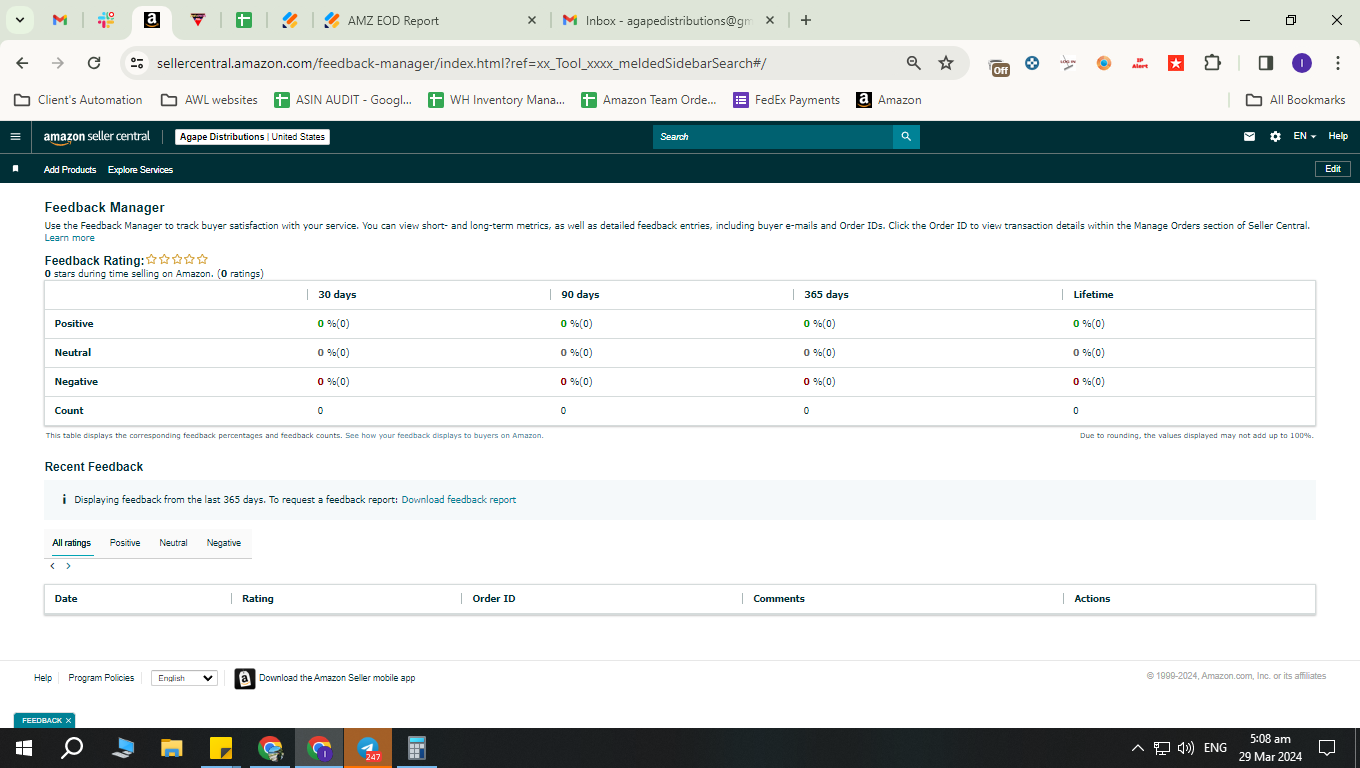
Task: Select the Negative feedback tab
Action: (x=224, y=543)
